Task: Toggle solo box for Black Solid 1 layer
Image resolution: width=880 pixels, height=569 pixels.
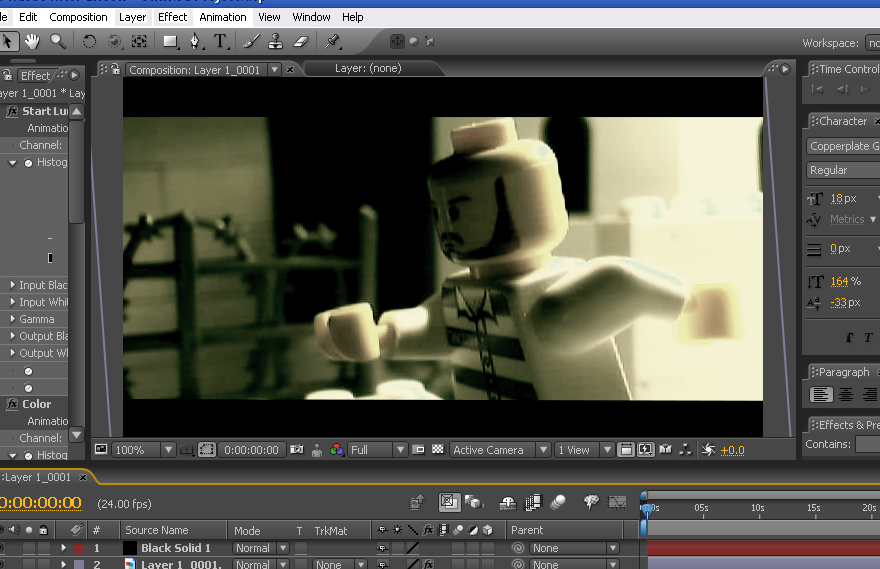Action: click(x=29, y=548)
